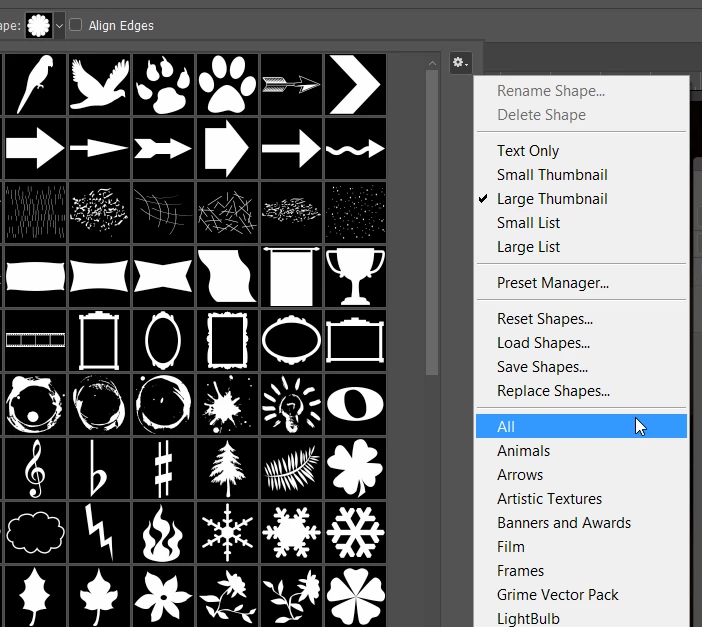
Task: Select the bow-tie banner shape
Action: [x=163, y=276]
